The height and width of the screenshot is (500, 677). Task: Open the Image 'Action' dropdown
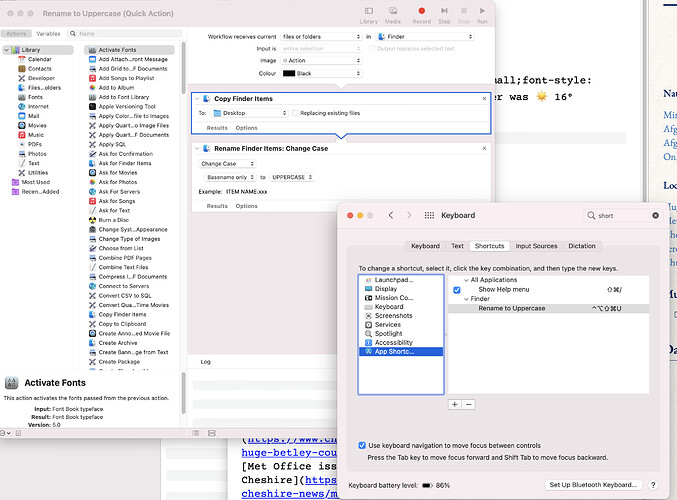(321, 60)
